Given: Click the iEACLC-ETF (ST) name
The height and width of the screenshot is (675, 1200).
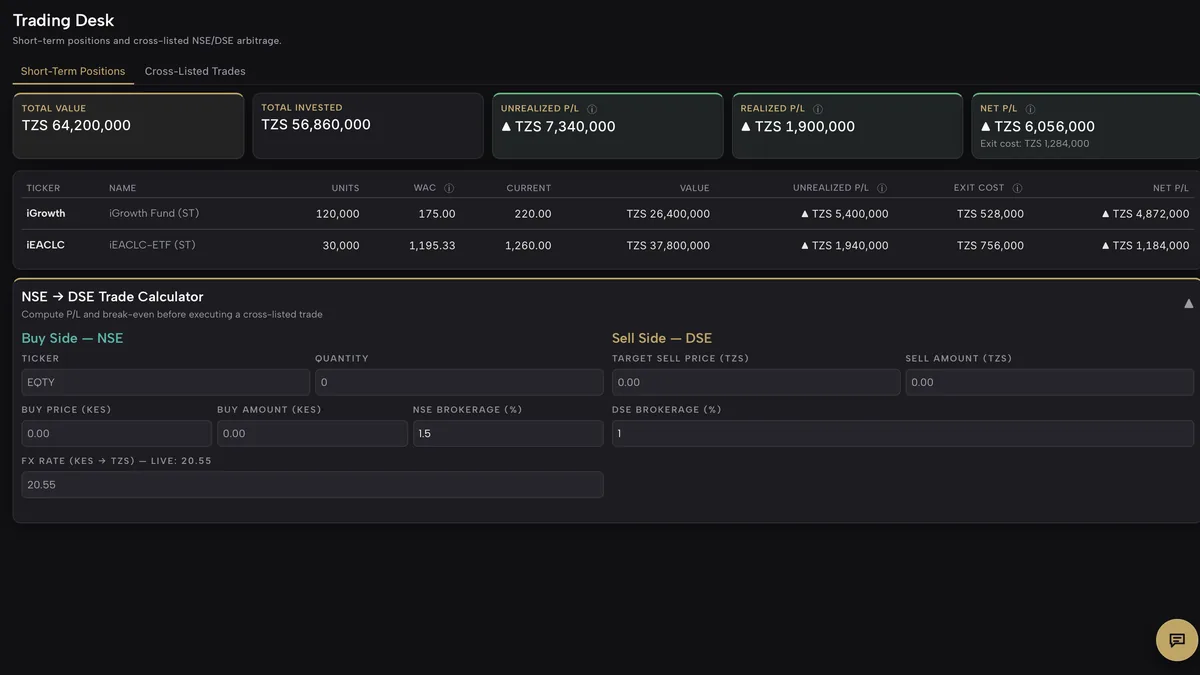Looking at the screenshot, I should tap(153, 245).
